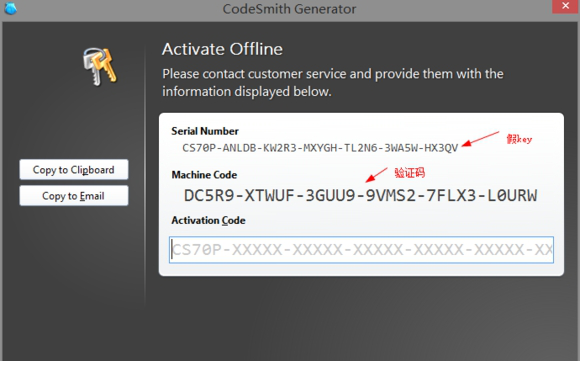The image size is (580, 375).
Task: Close the CodeSmith Generator window
Action: point(565,6)
